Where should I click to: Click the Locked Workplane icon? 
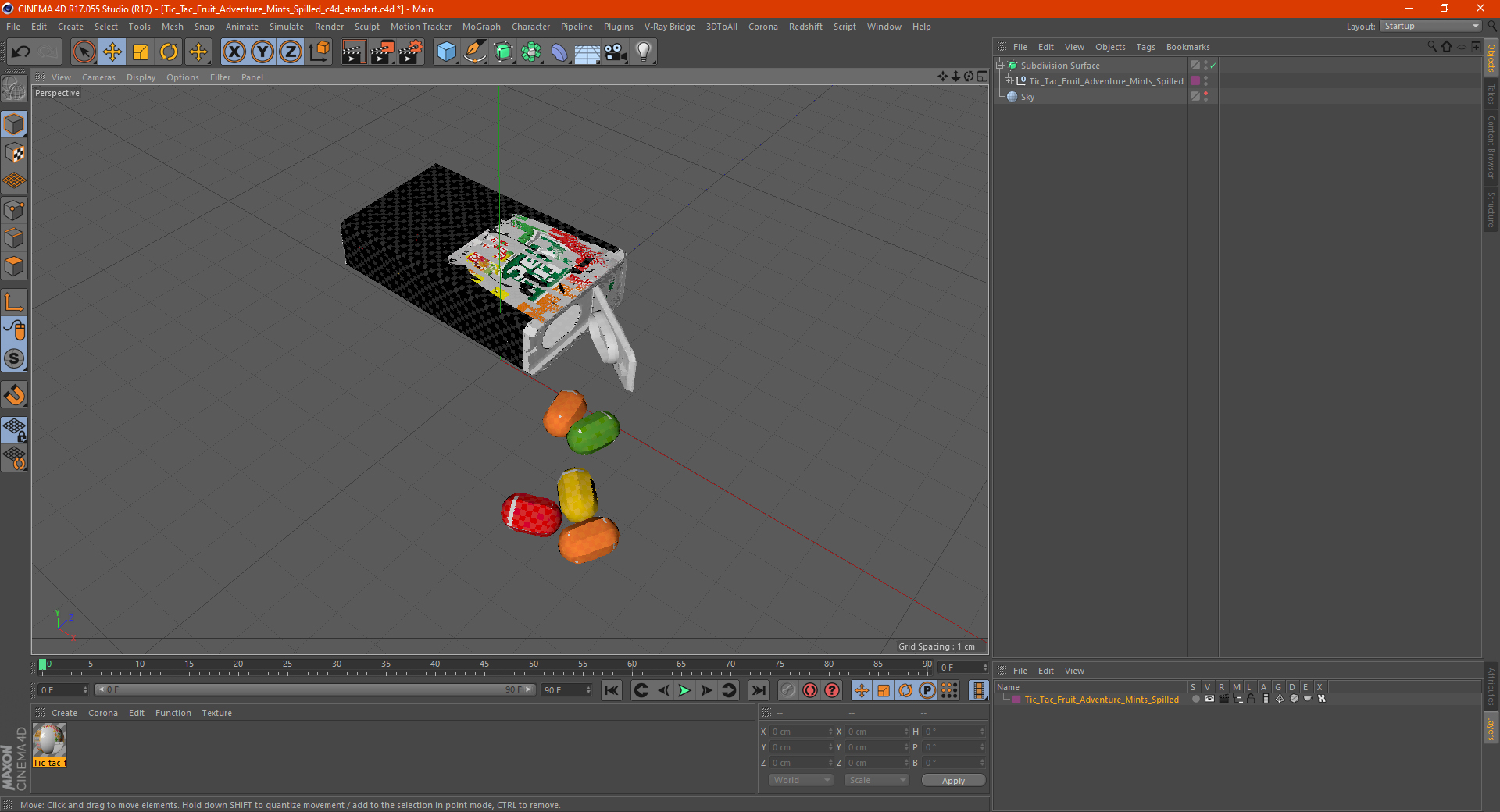[14, 429]
